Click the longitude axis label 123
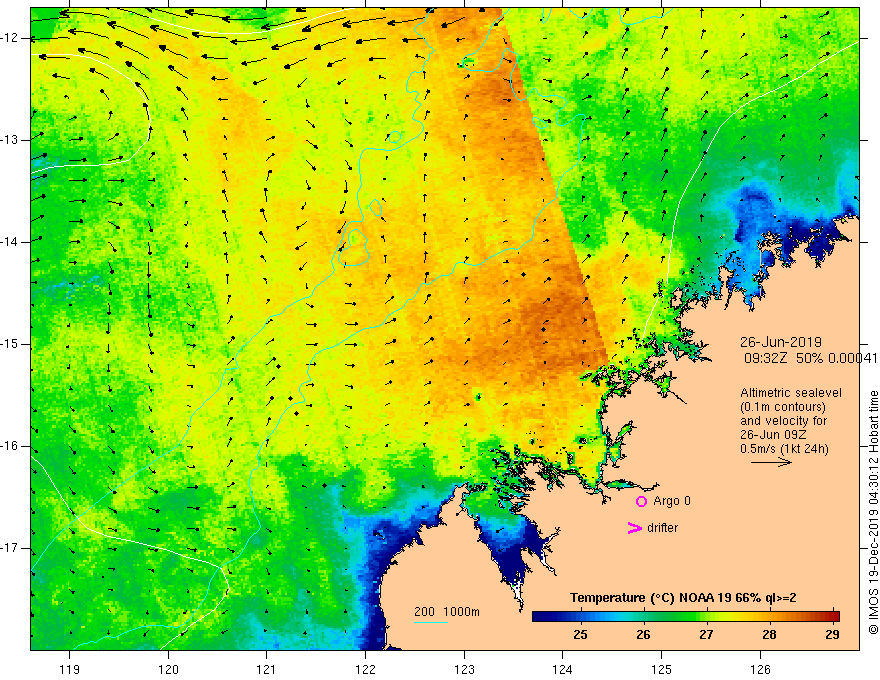880x680 pixels. click(464, 669)
